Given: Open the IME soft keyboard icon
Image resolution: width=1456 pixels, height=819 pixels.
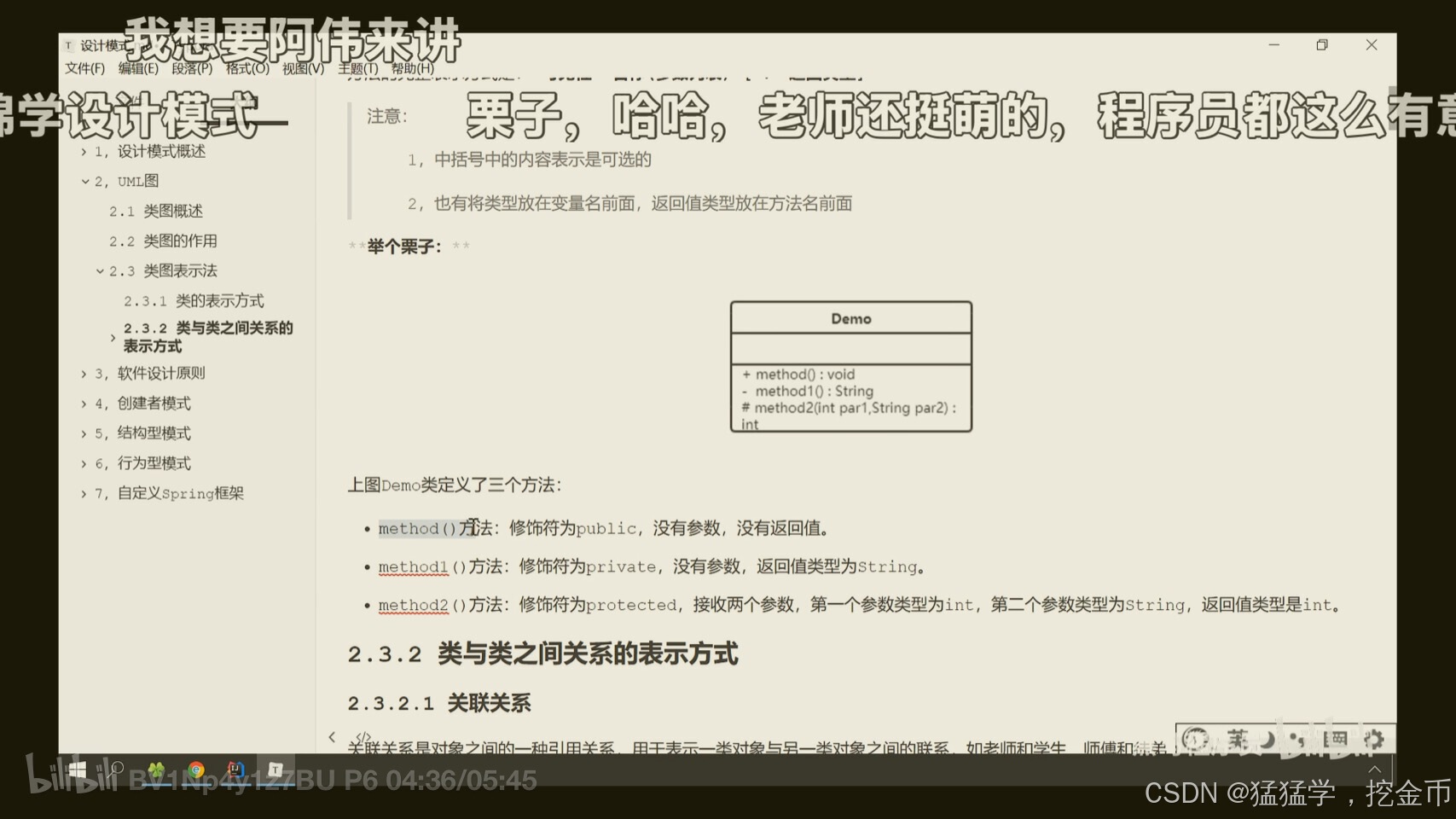Looking at the screenshot, I should click(1335, 740).
